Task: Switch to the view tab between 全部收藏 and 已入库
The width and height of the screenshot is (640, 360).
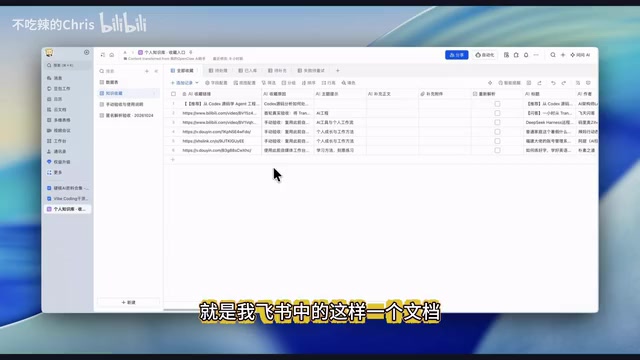Action: click(x=218, y=71)
